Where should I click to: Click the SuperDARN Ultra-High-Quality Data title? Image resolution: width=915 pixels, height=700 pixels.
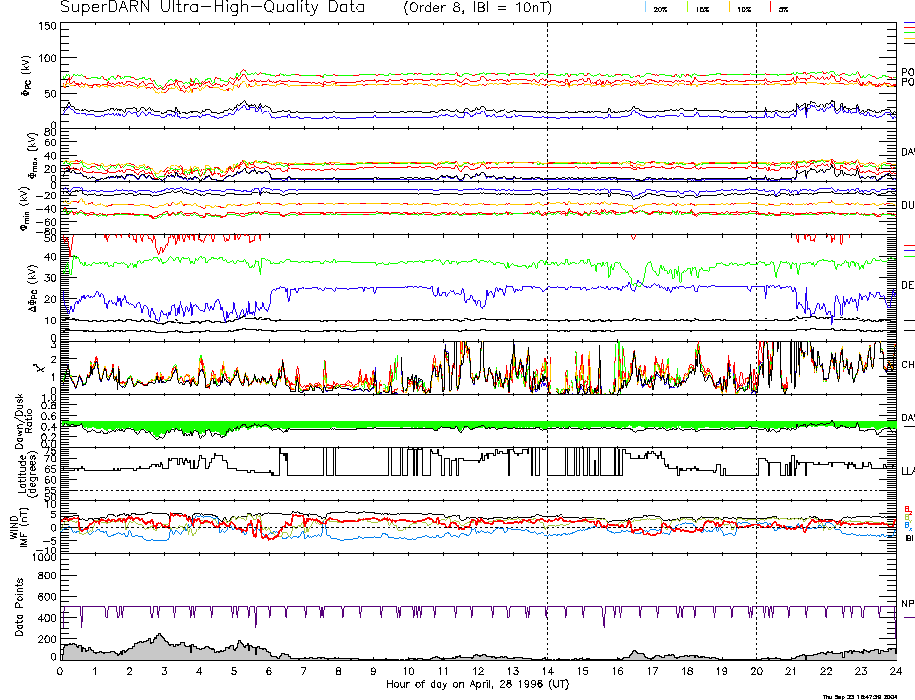pyautogui.click(x=211, y=8)
